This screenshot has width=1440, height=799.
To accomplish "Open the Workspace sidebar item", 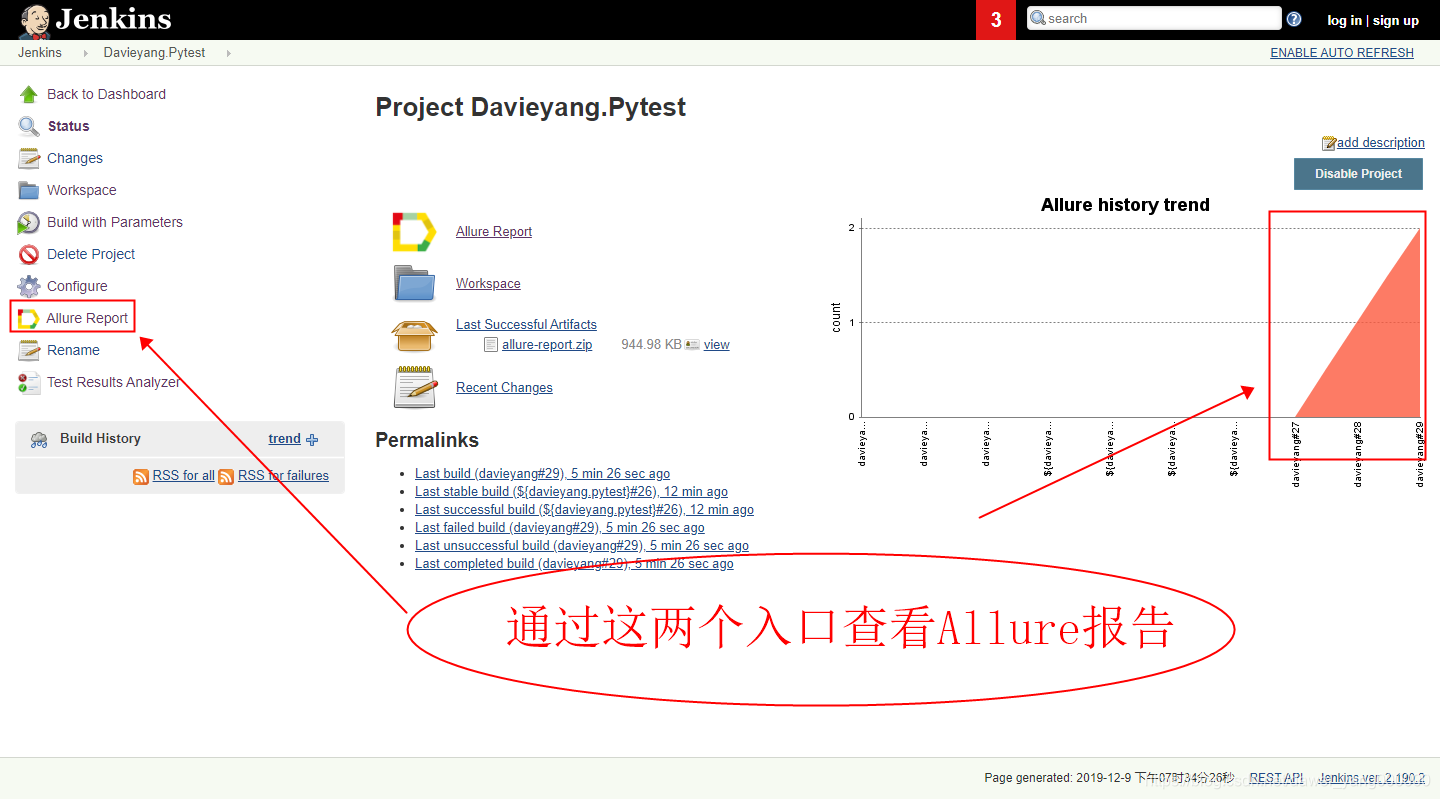I will [82, 190].
